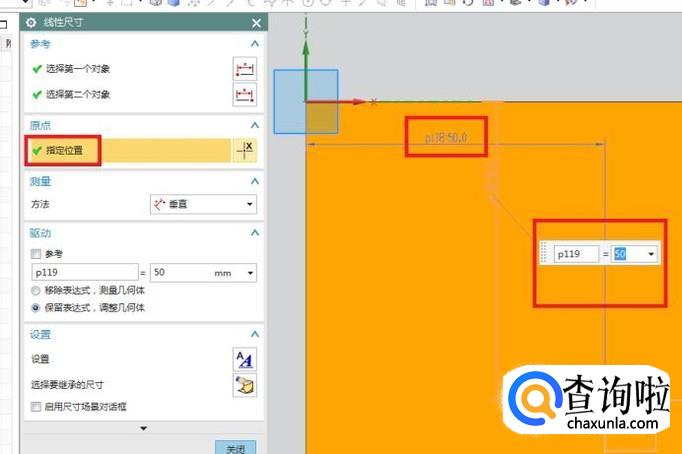
Task: Grab the on-canvas input box drag handle
Action: tap(544, 253)
